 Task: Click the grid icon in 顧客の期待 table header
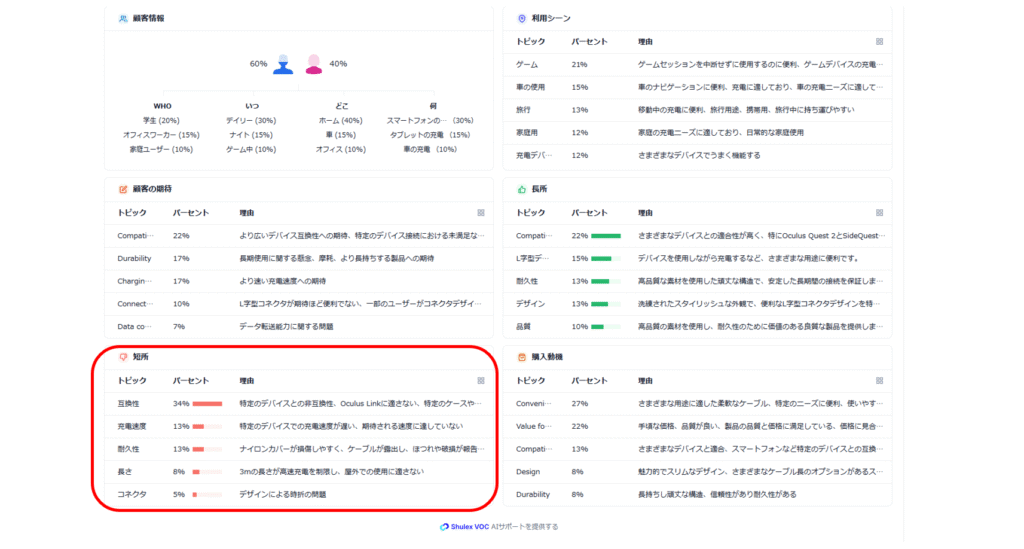coord(481,213)
